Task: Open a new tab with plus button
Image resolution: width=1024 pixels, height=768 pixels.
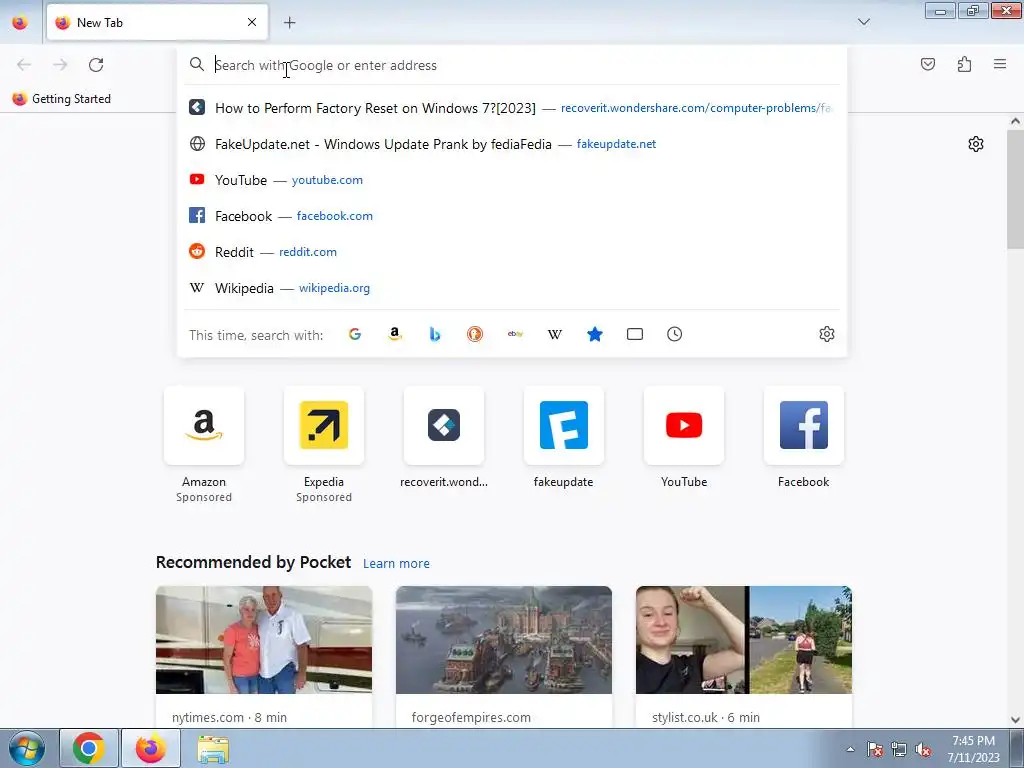Action: click(x=289, y=22)
